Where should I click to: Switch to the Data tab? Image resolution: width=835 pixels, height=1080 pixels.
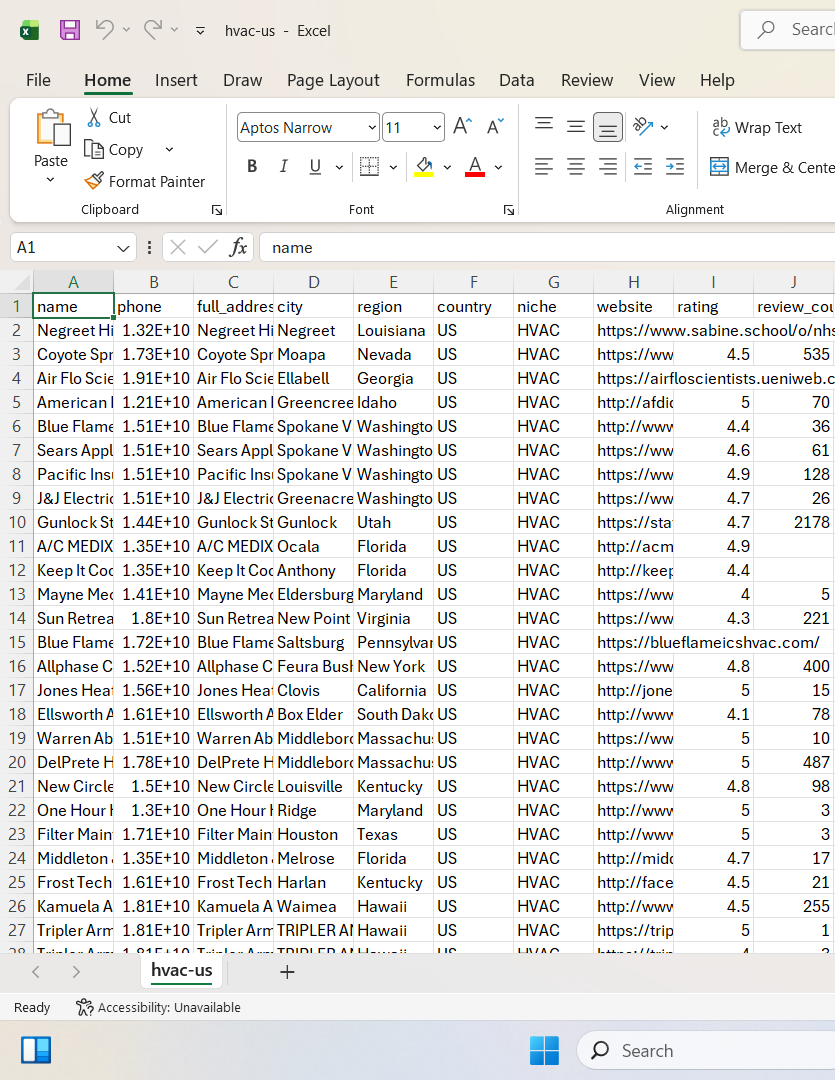coord(517,80)
